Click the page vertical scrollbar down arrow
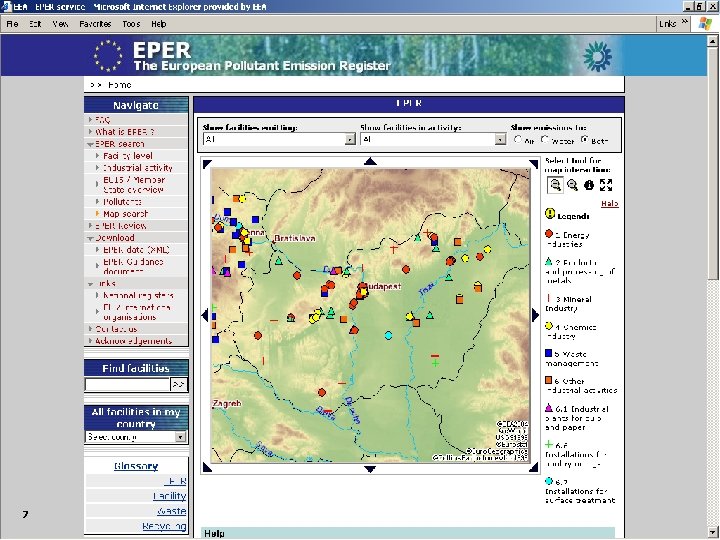720x540 pixels. pyautogui.click(x=712, y=533)
